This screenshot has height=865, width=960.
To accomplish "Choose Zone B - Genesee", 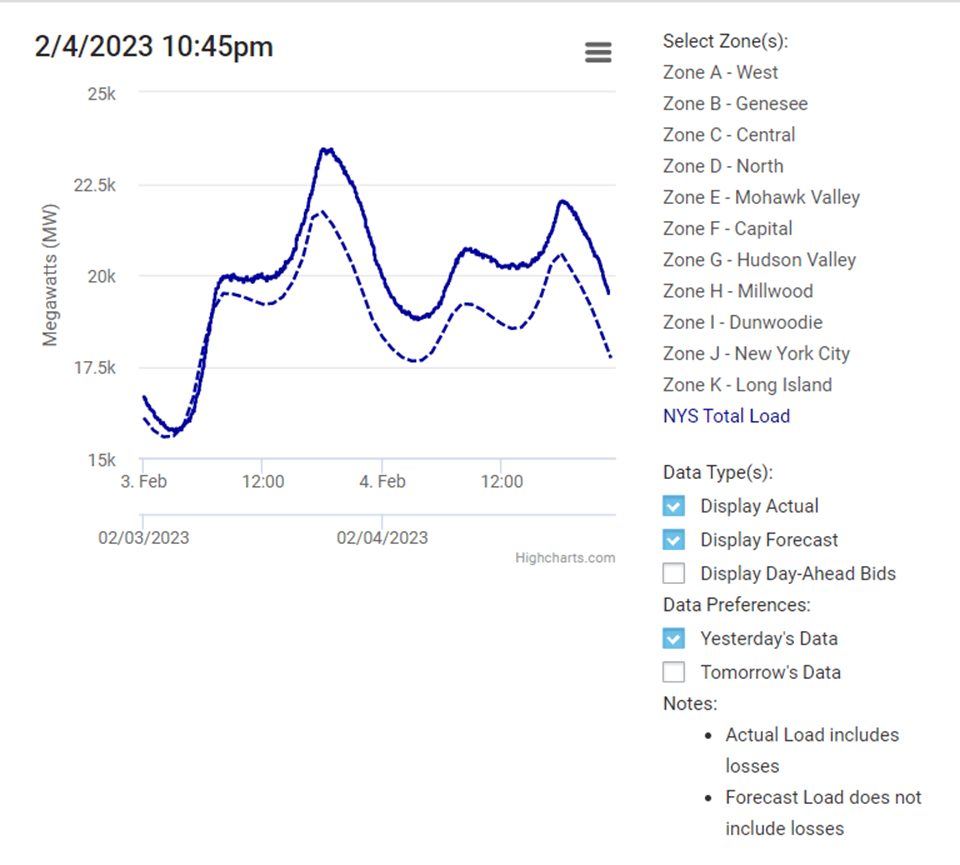I will (735, 104).
